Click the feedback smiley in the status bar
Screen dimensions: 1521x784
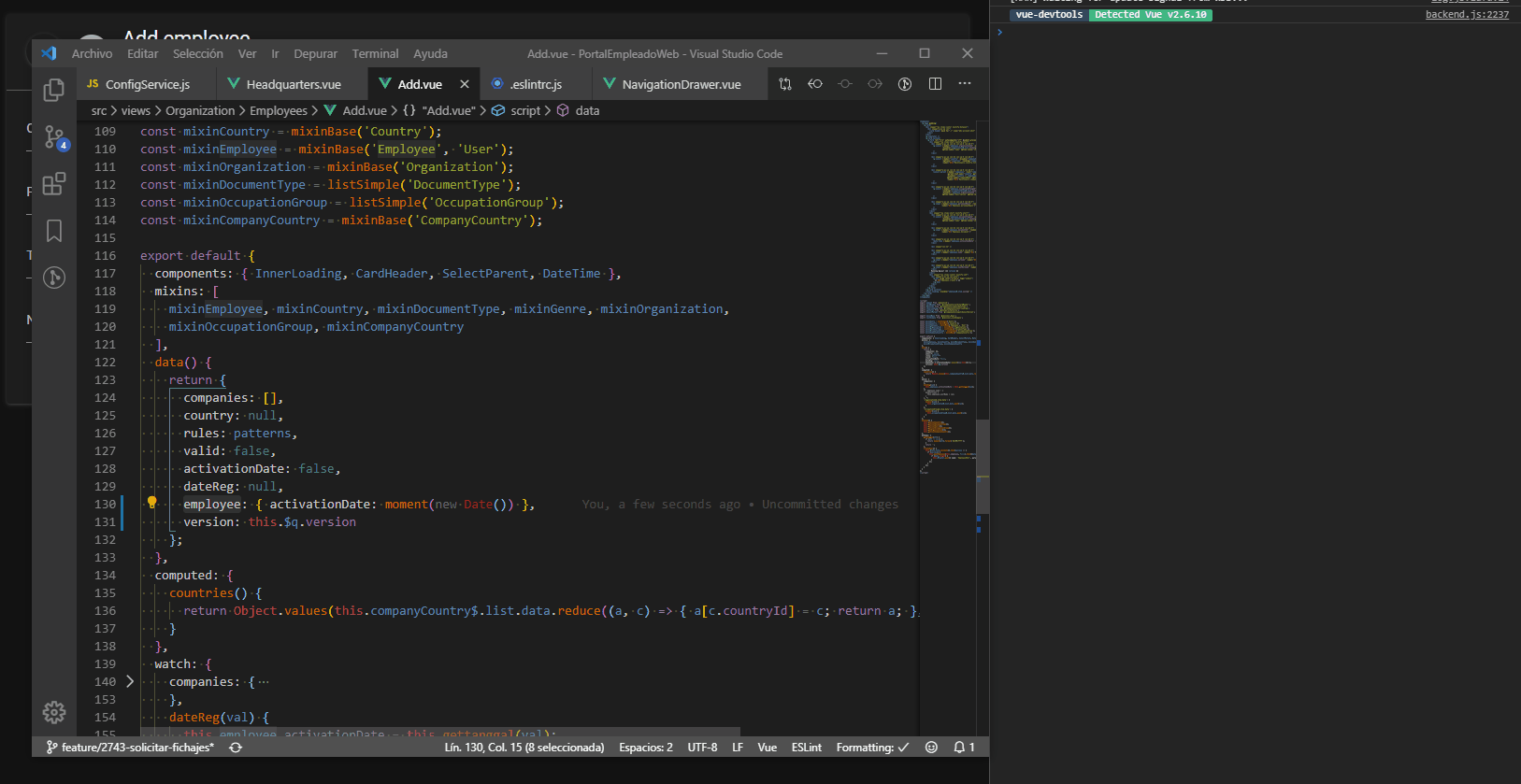pyautogui.click(x=931, y=748)
